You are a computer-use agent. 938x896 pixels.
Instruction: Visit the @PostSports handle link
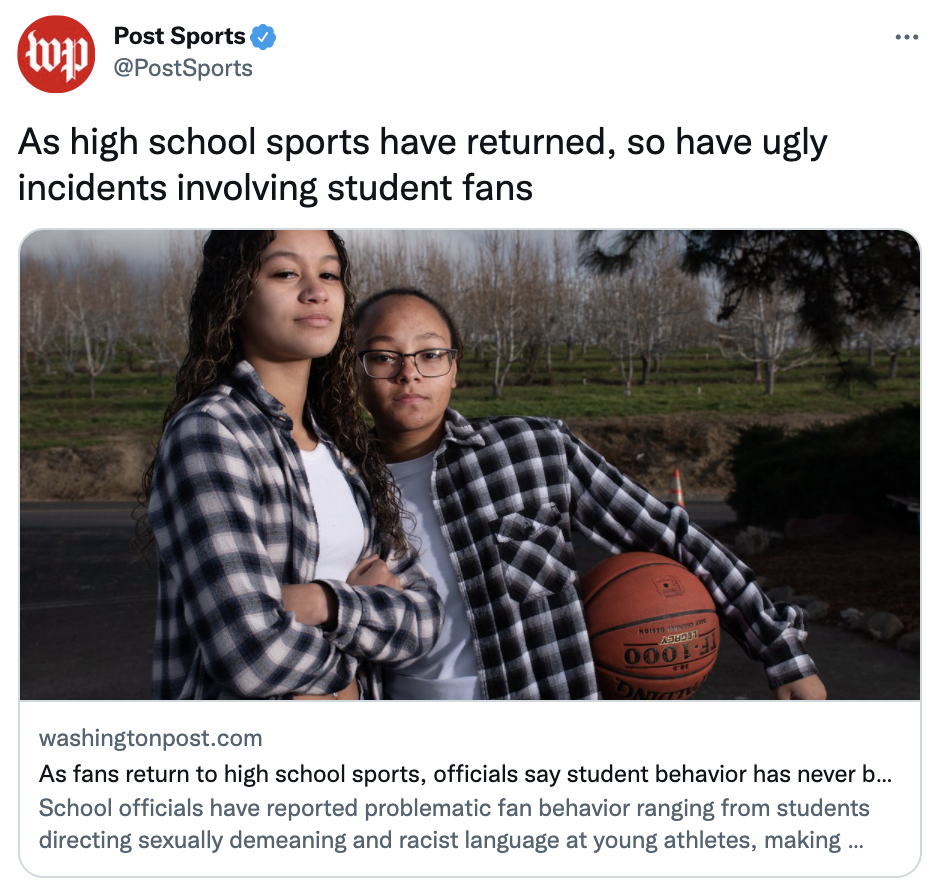(x=183, y=68)
